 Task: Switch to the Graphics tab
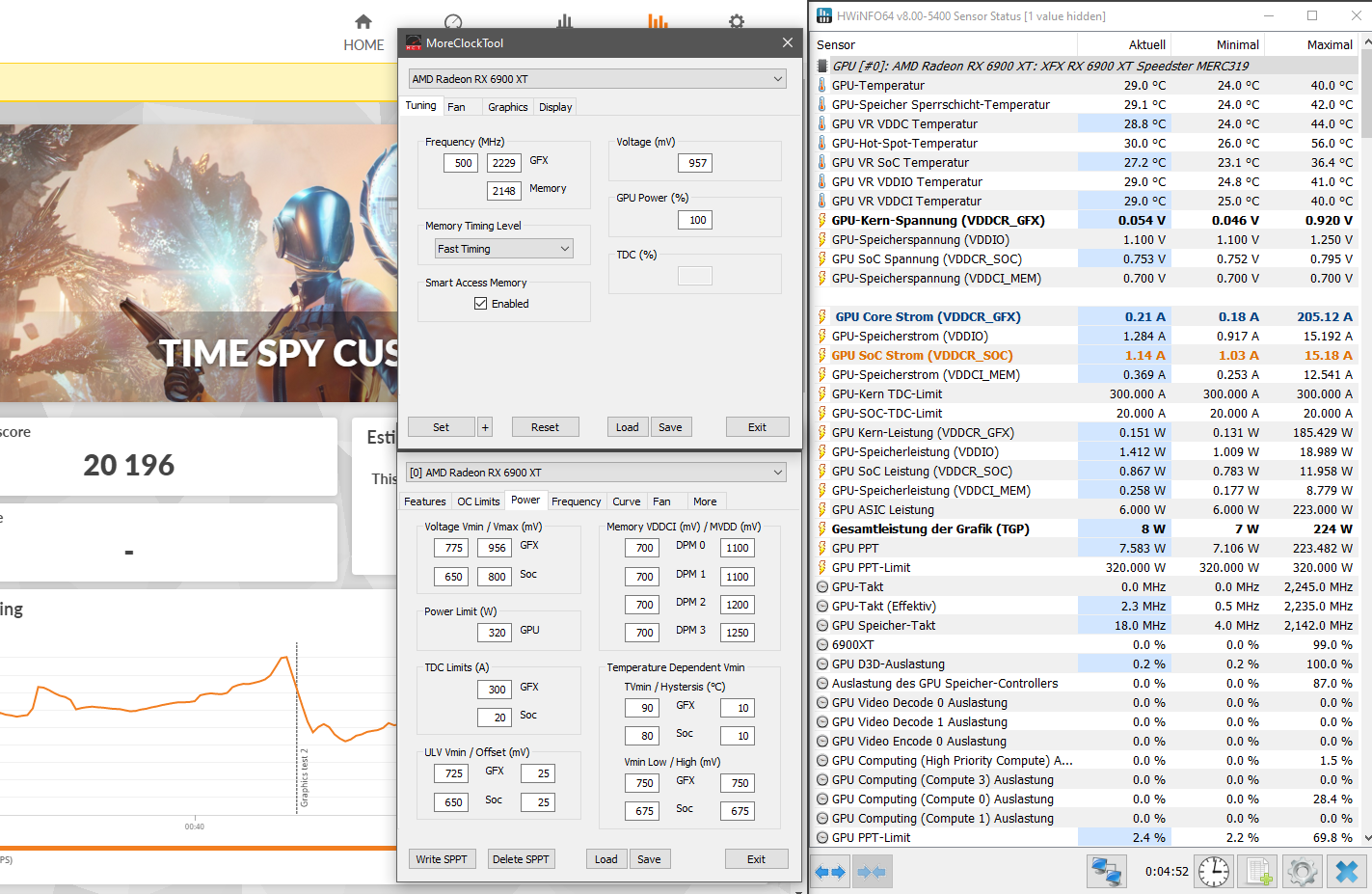[507, 107]
